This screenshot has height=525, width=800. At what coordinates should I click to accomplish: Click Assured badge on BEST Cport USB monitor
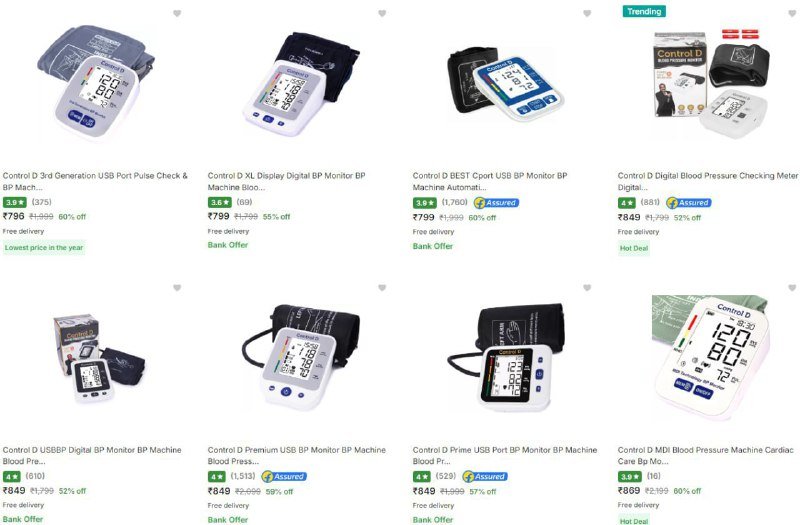tap(496, 203)
